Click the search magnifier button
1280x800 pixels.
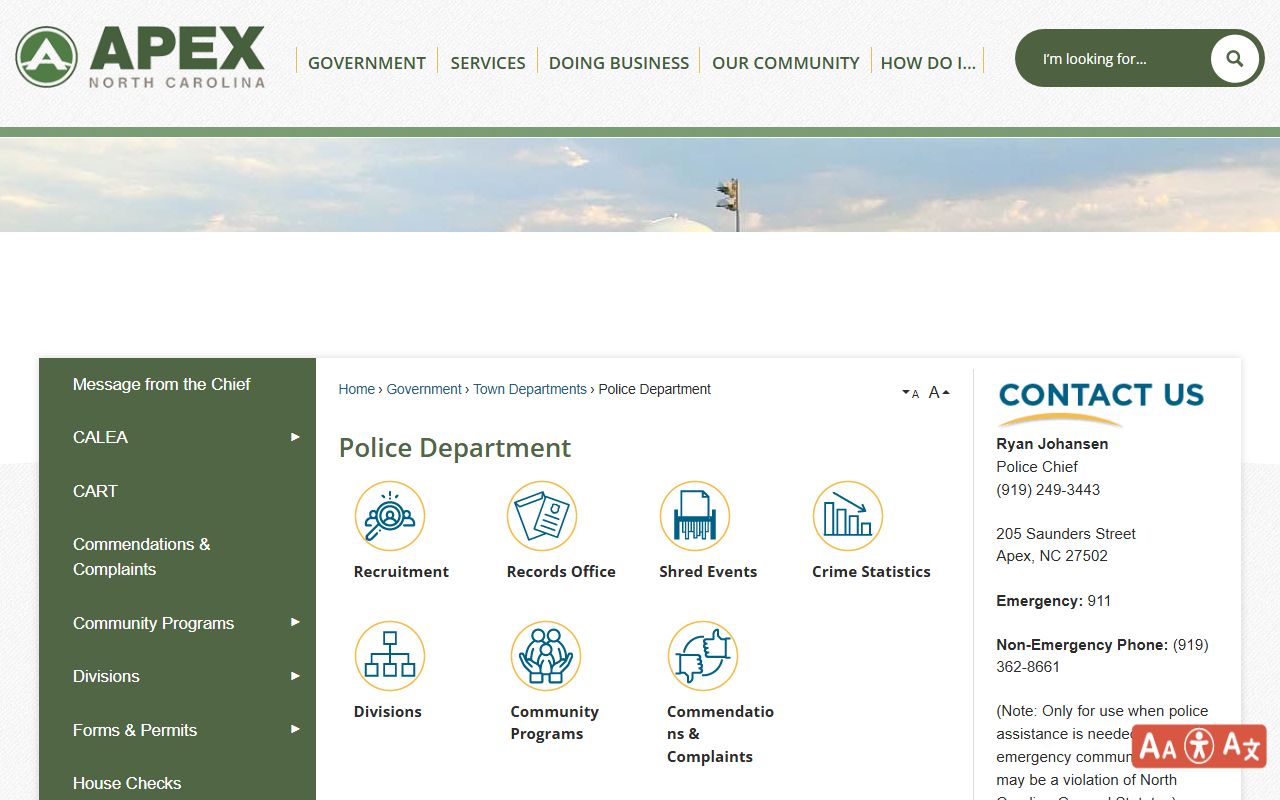tap(1234, 58)
